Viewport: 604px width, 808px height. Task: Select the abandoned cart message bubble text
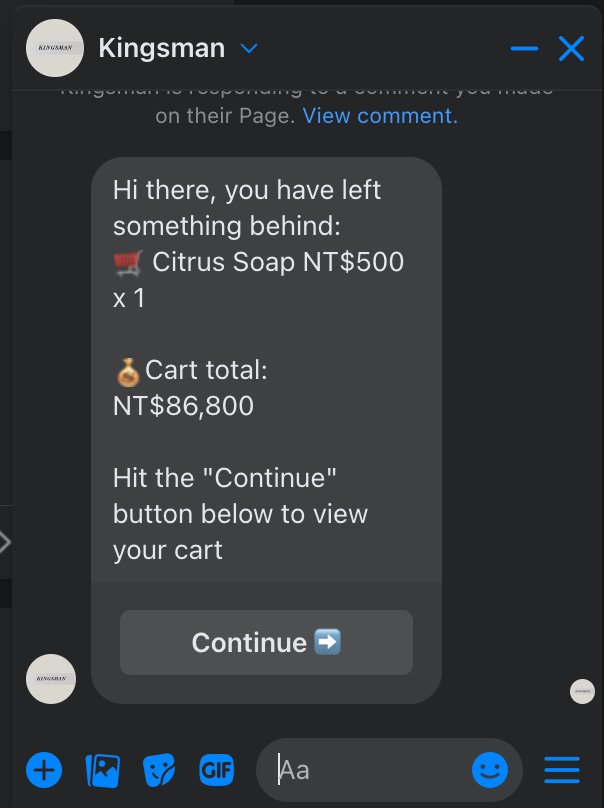pyautogui.click(x=258, y=369)
